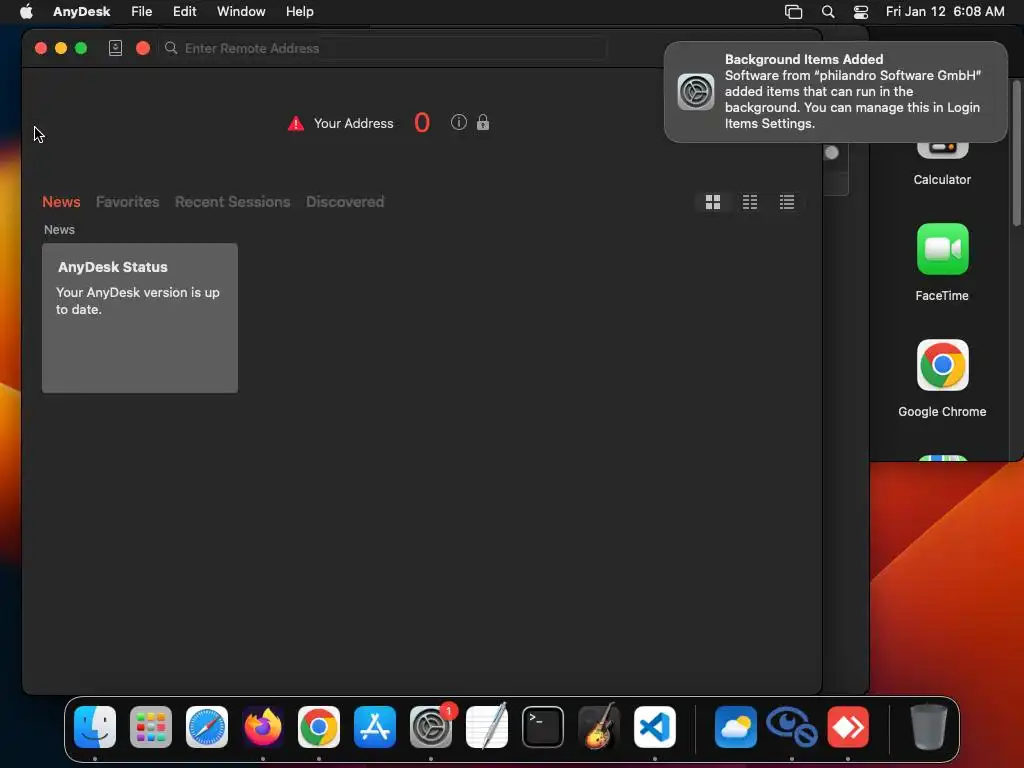Switch to list view layout
Image resolution: width=1024 pixels, height=768 pixels.
point(787,202)
